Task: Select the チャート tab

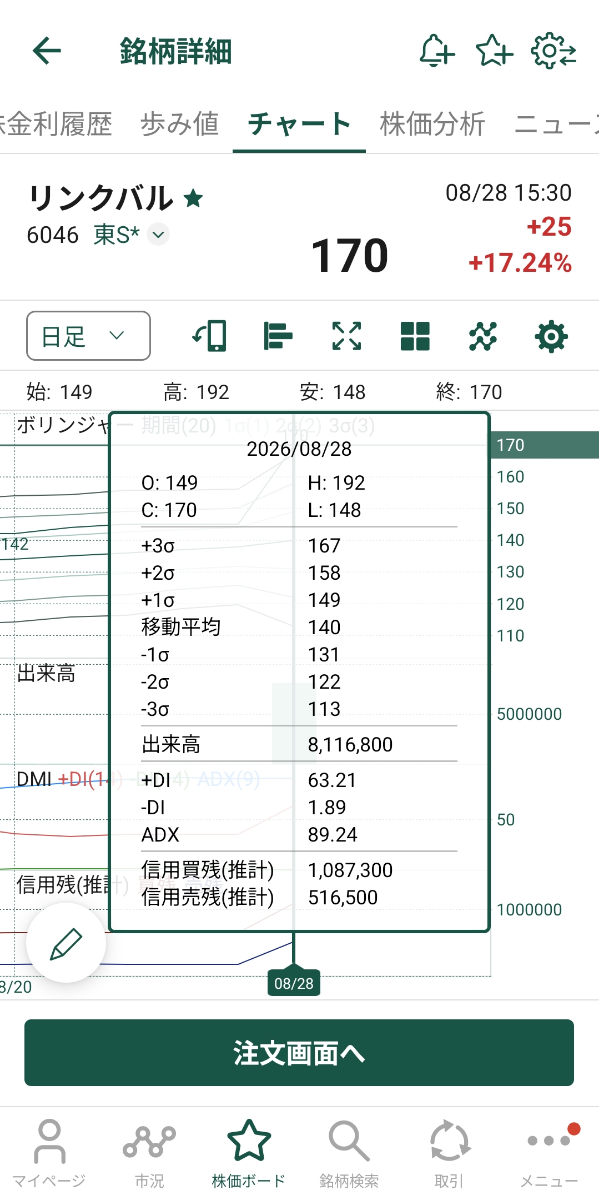Action: (x=299, y=124)
